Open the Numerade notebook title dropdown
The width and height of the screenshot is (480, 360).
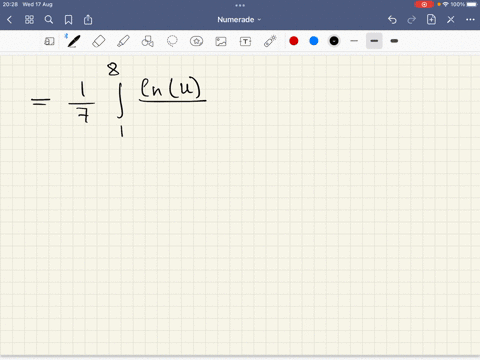click(x=239, y=20)
